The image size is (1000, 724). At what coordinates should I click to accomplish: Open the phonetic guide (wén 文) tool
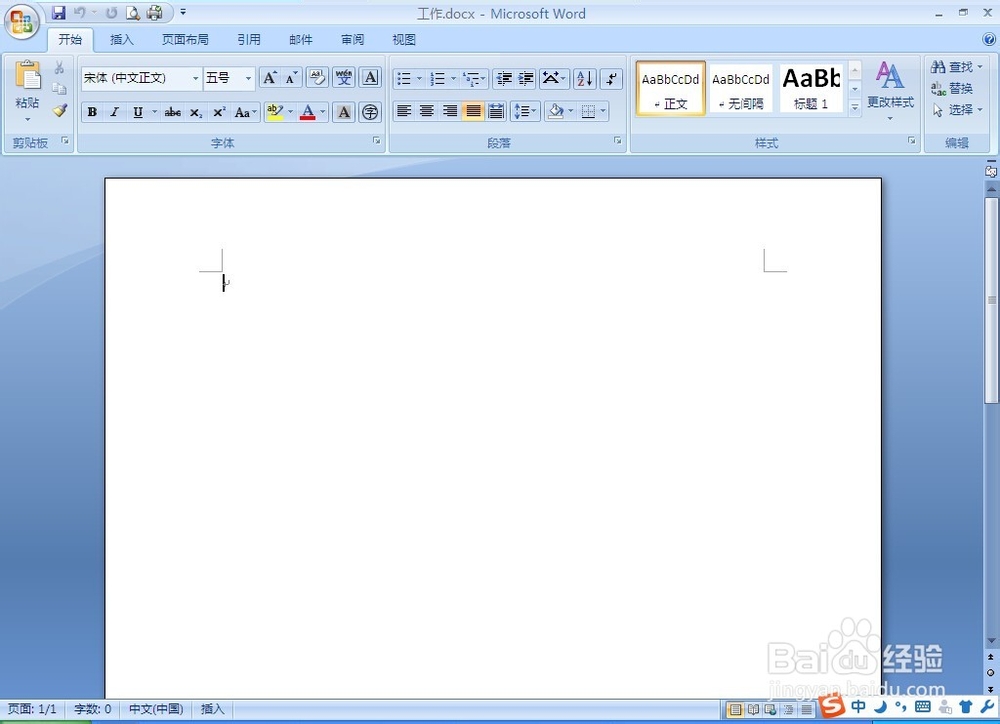344,78
